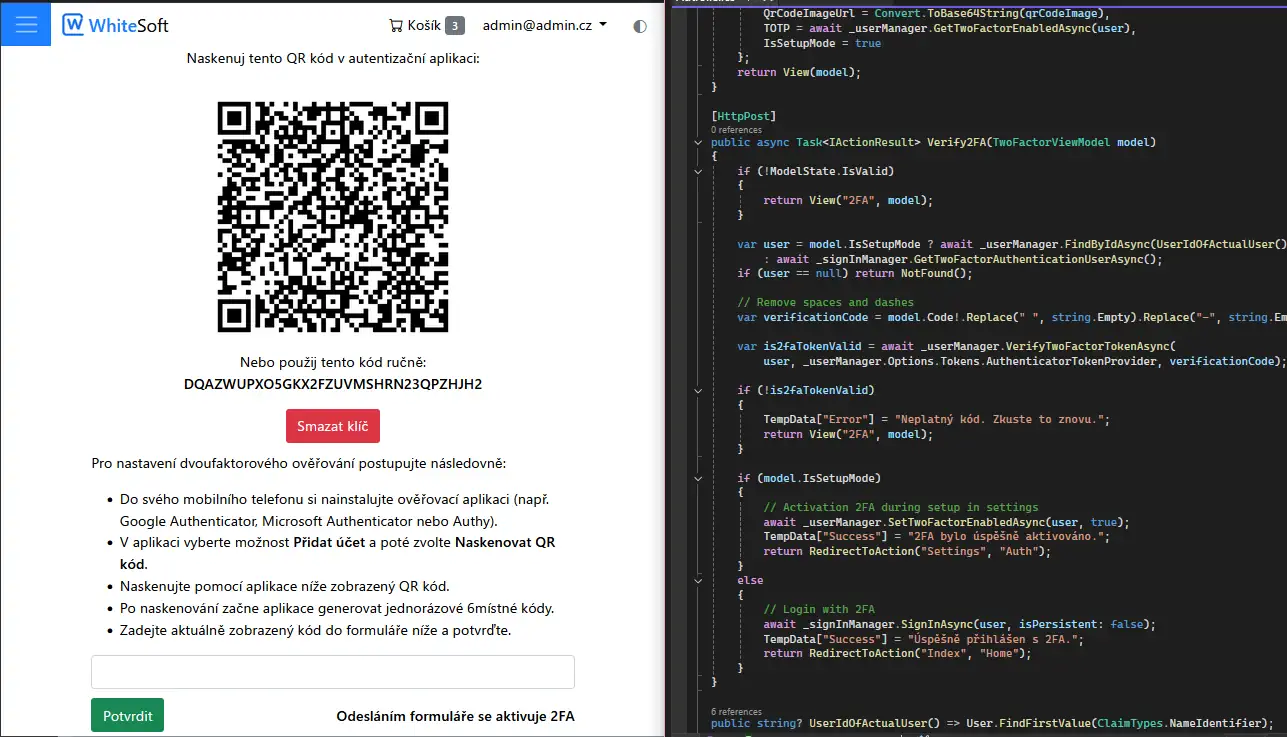Click the '// Remove spaces and dashes' comment

825,302
